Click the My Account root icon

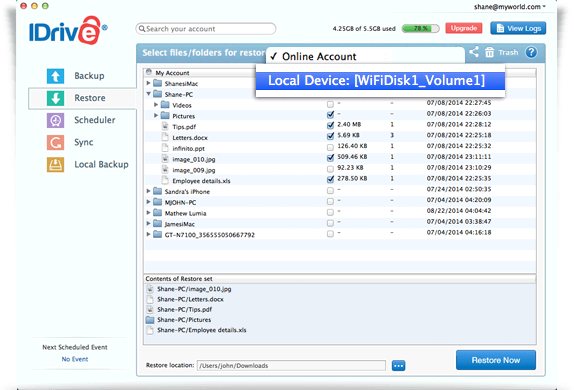point(149,72)
